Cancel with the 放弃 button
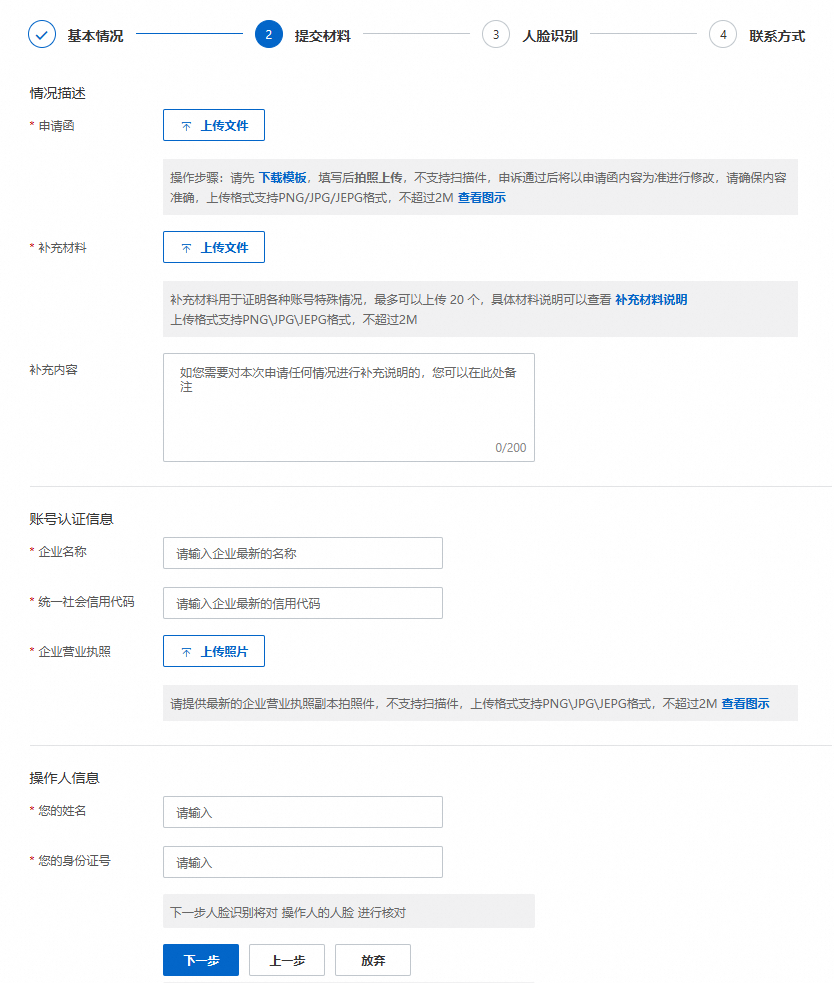The image size is (834, 983). 372,960
